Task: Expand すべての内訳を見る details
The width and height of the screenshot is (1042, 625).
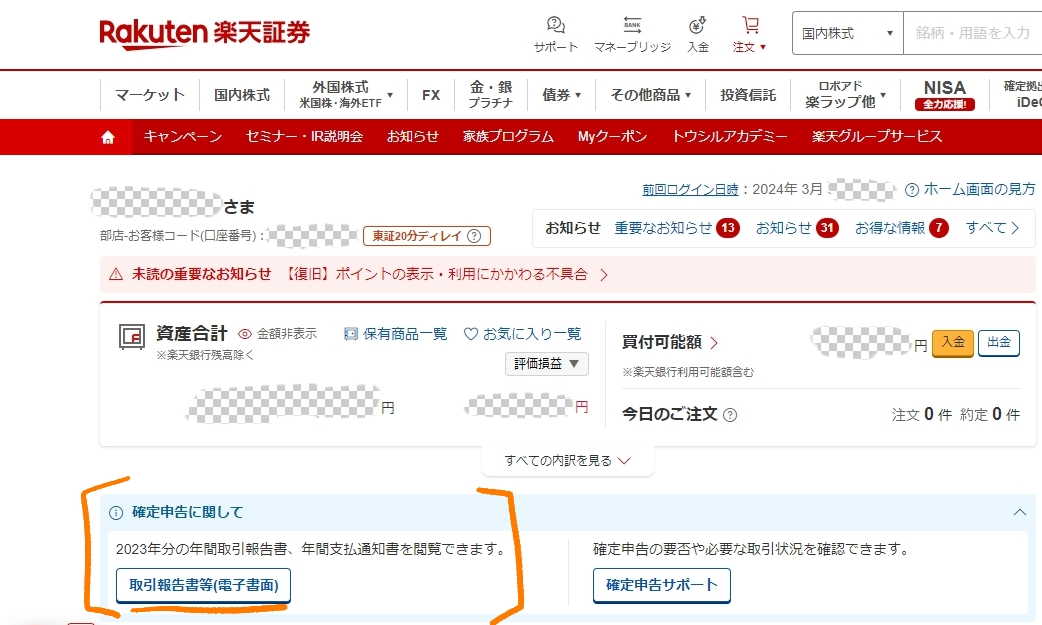Action: click(x=567, y=459)
